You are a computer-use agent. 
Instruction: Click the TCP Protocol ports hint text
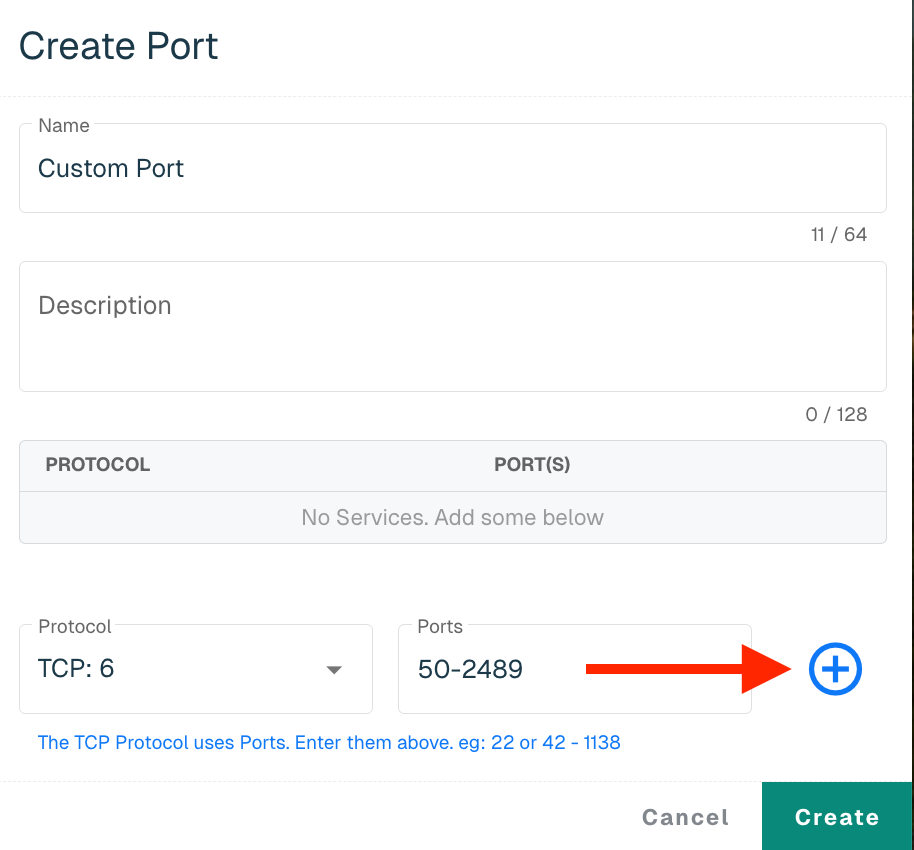click(329, 742)
